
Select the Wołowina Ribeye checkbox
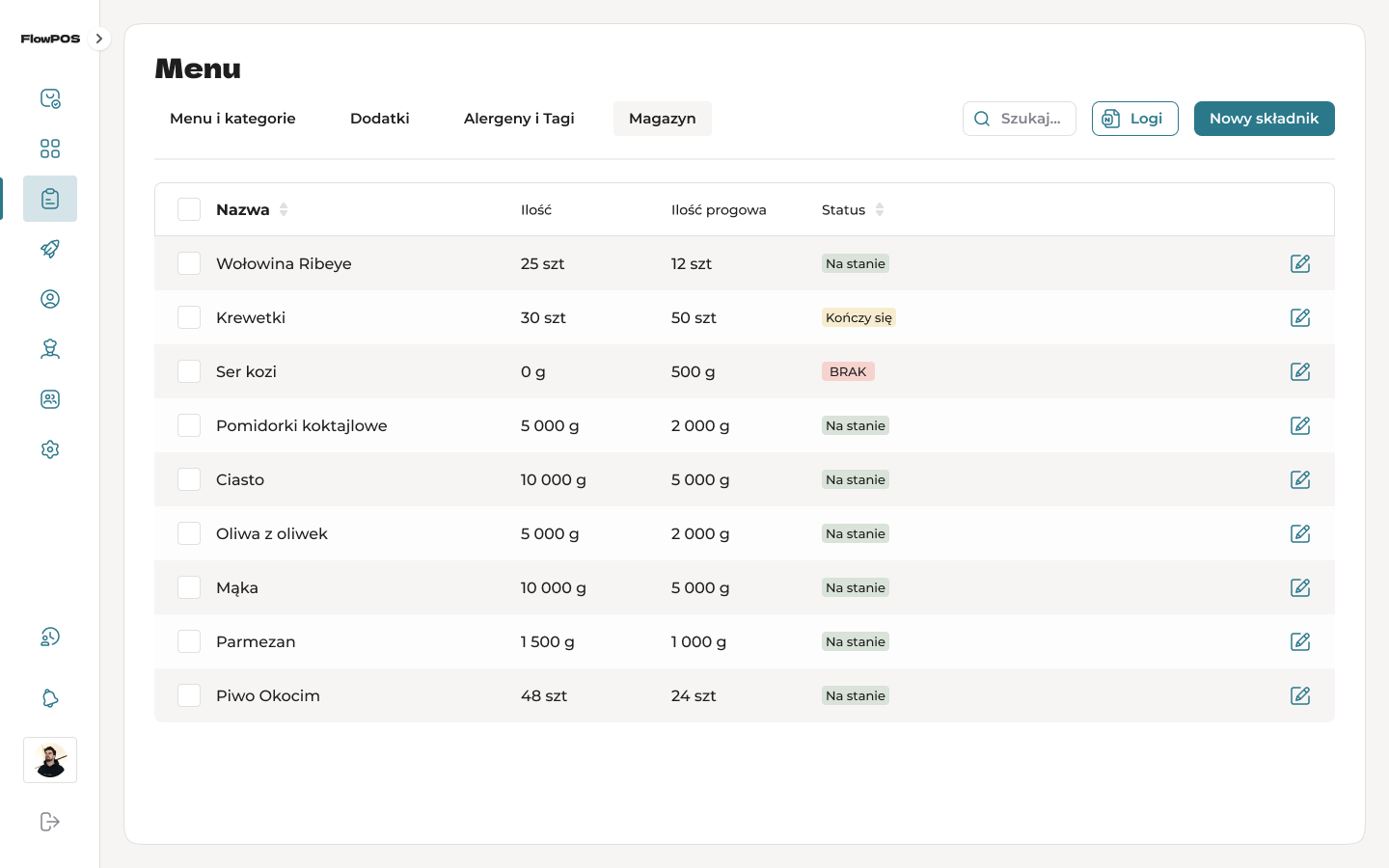[189, 263]
